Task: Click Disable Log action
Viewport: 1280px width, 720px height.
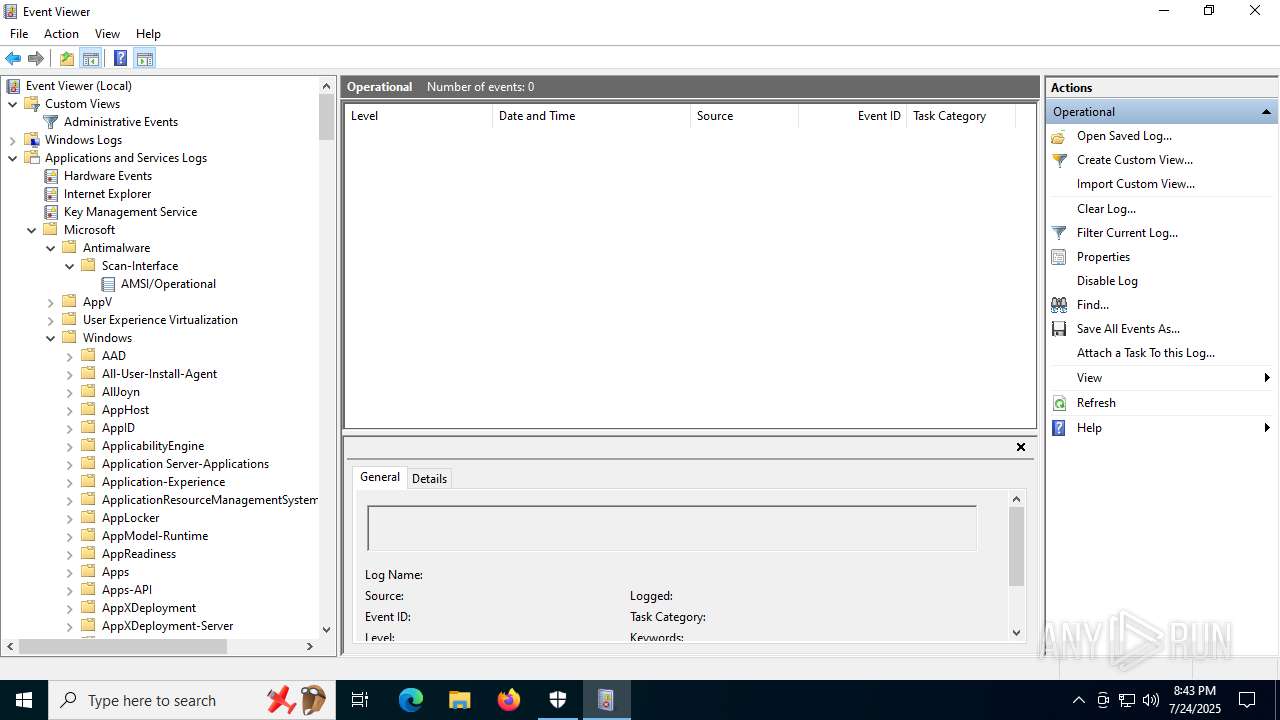Action: point(1107,281)
